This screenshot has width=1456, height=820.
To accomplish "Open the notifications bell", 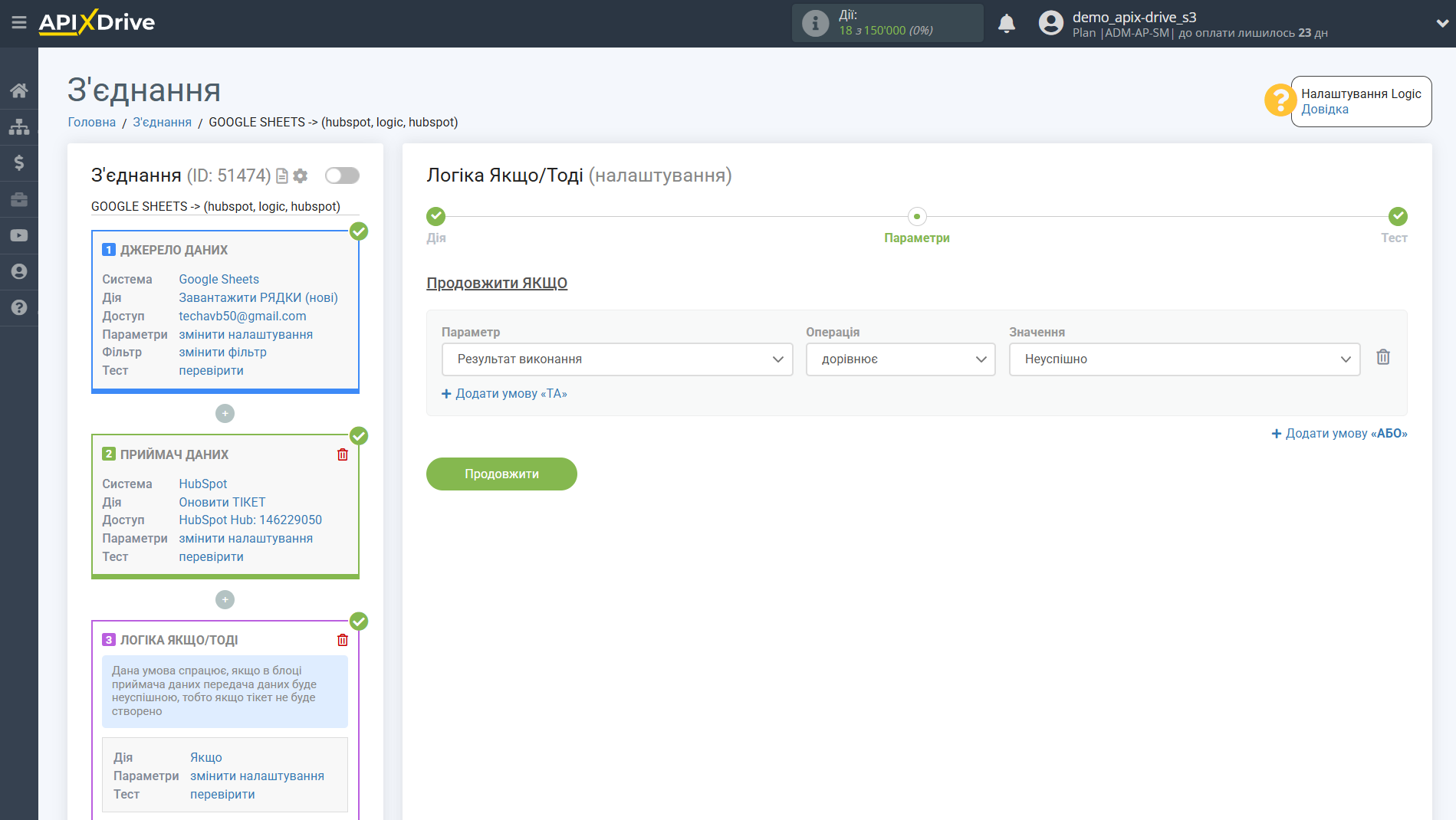I will pos(1007,24).
